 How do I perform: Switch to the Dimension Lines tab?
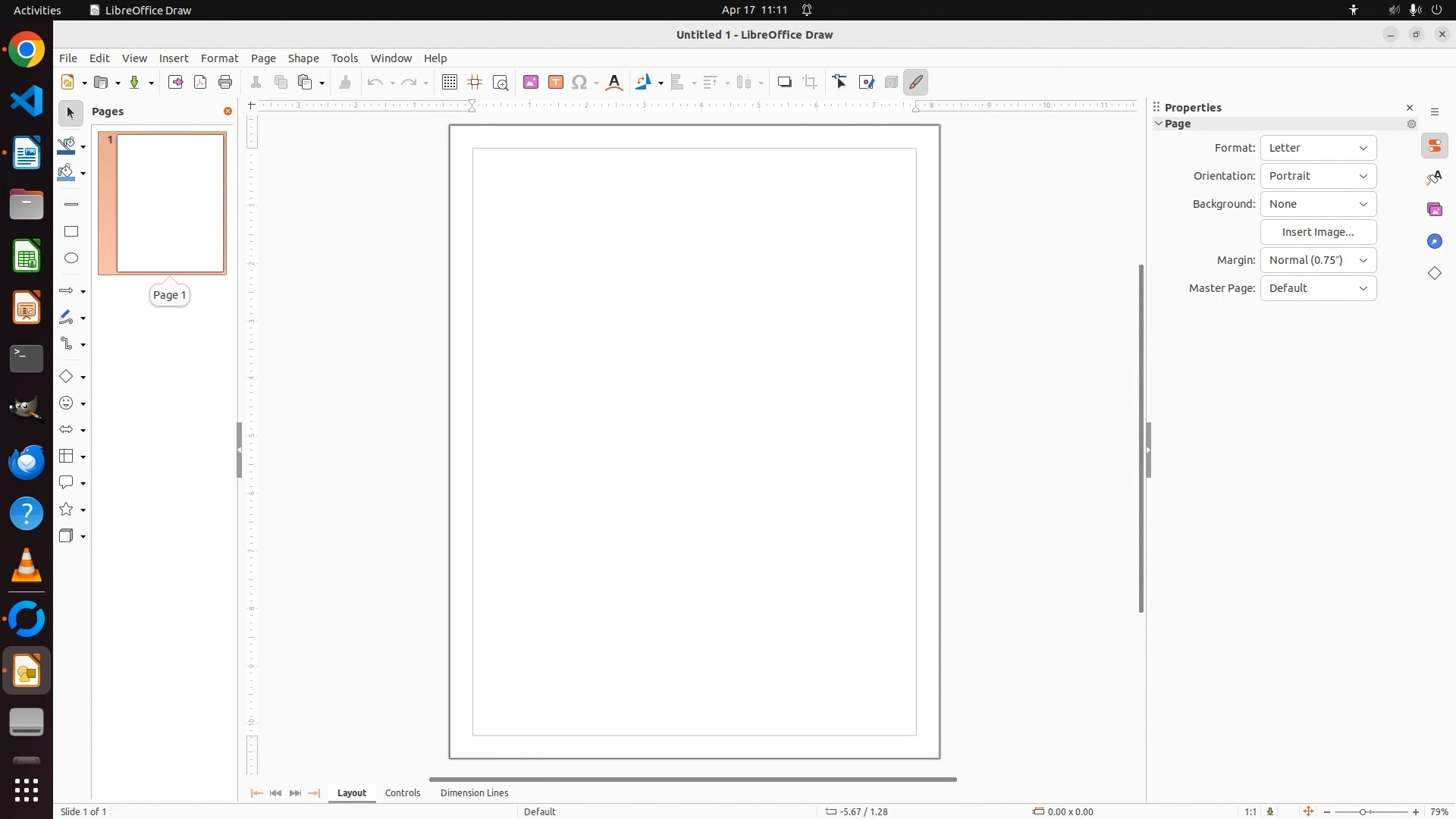[474, 793]
